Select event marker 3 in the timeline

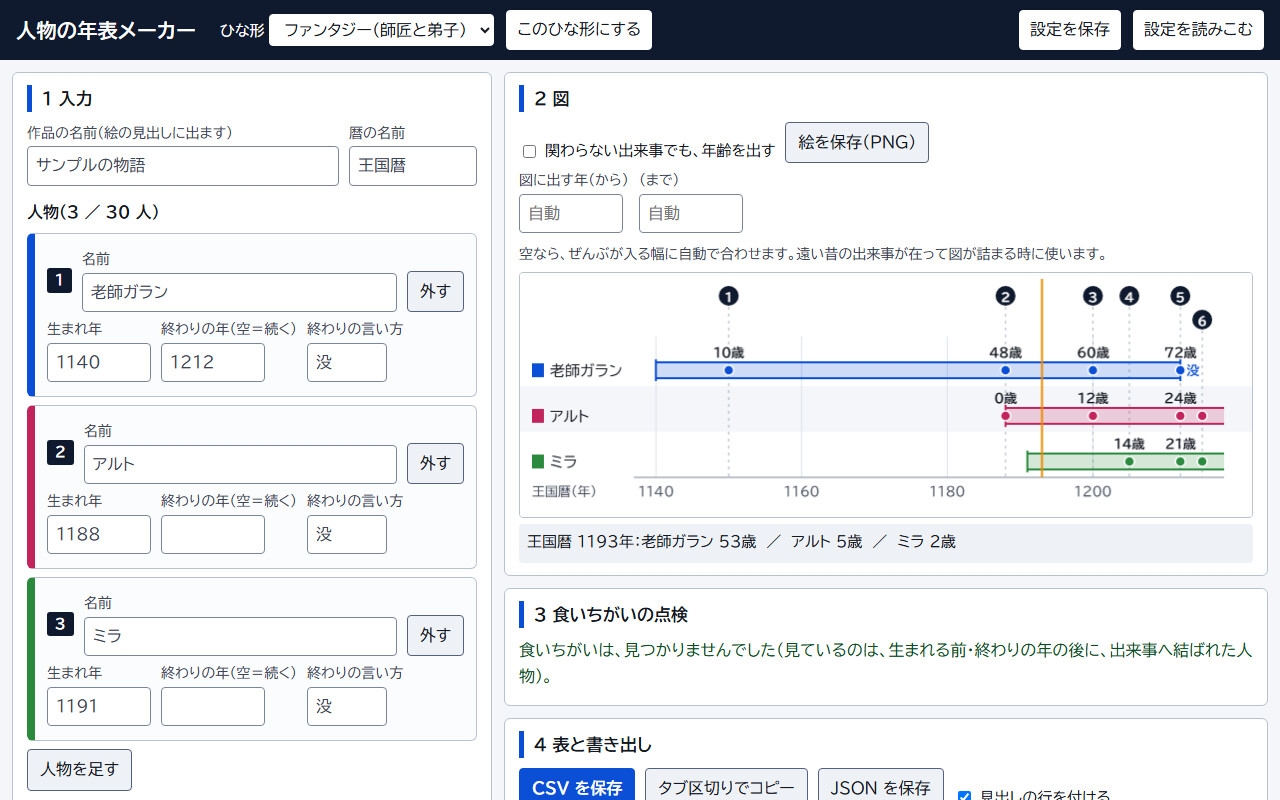pyautogui.click(x=1093, y=296)
